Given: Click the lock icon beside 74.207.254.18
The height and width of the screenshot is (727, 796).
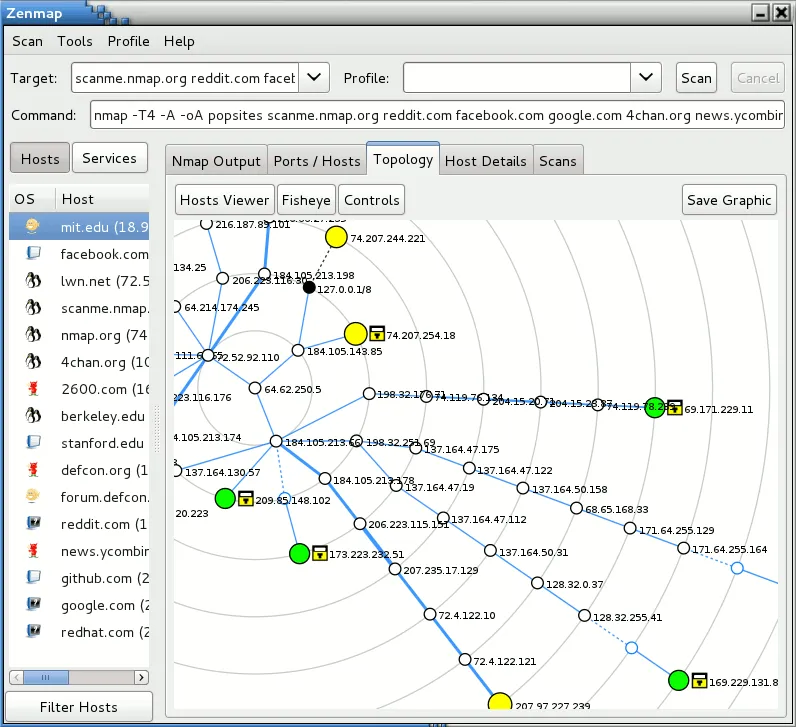Looking at the screenshot, I should click(x=377, y=334).
